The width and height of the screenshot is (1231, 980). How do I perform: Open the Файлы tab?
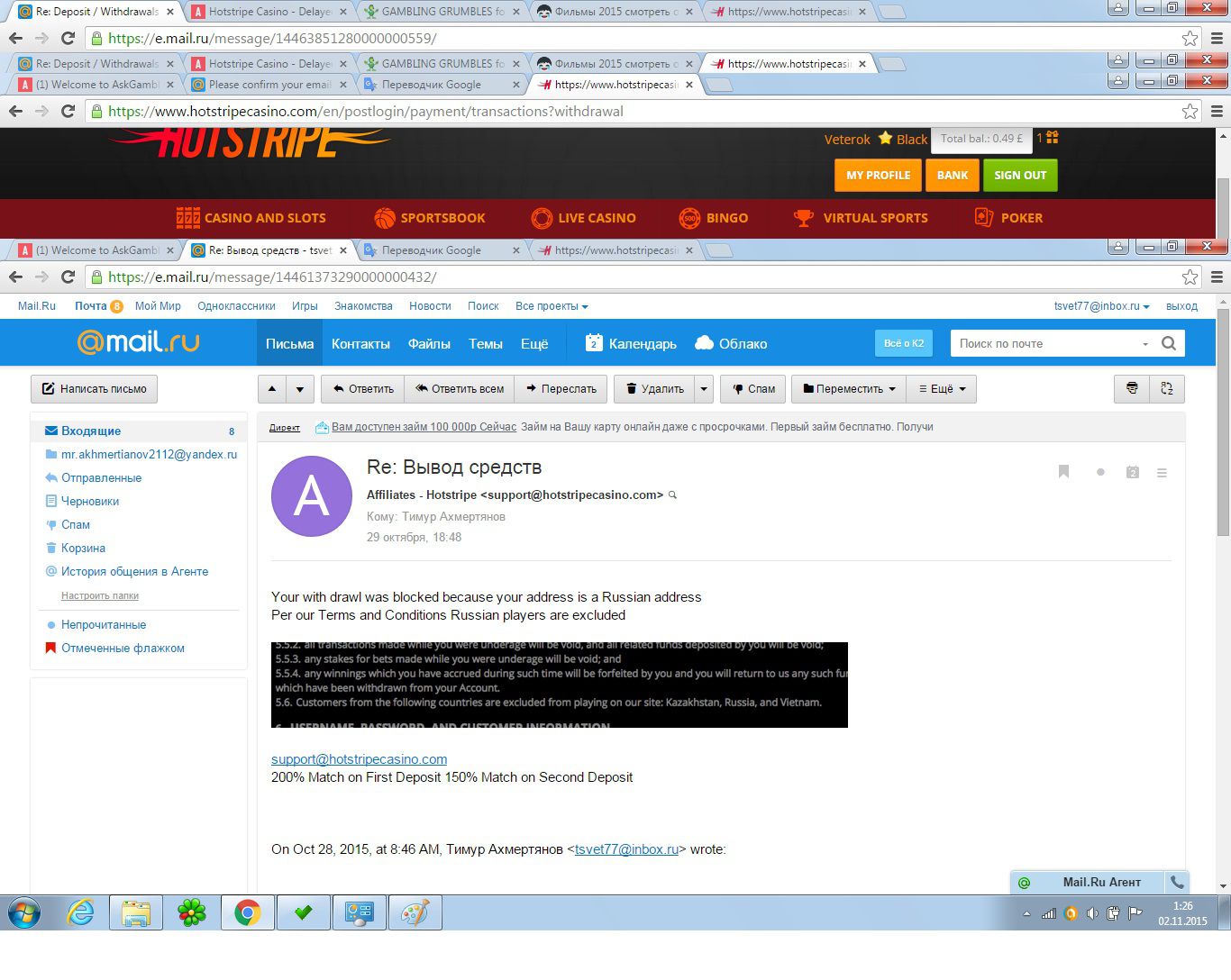[x=429, y=343]
